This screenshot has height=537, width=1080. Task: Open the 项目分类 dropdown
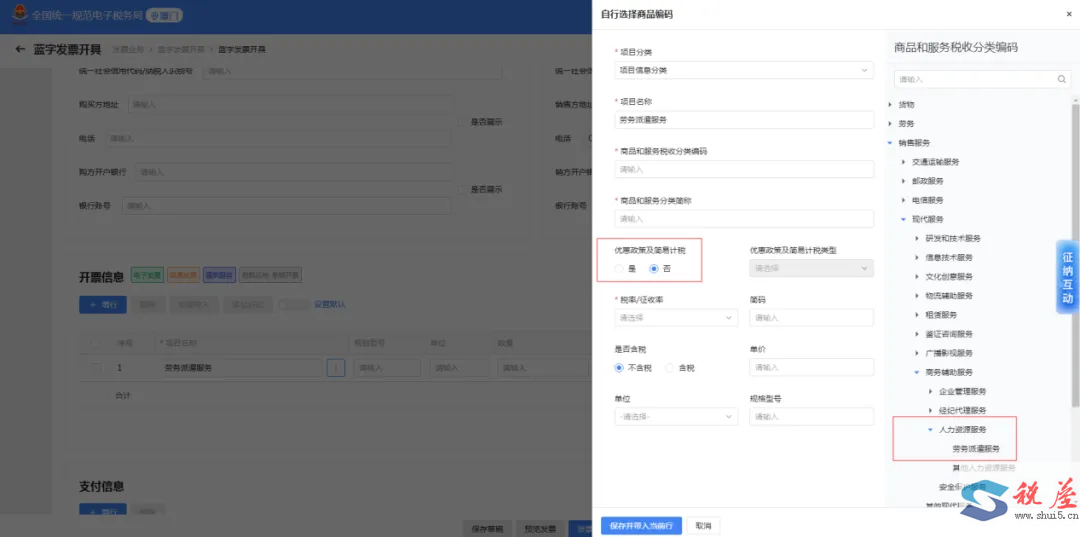click(744, 70)
